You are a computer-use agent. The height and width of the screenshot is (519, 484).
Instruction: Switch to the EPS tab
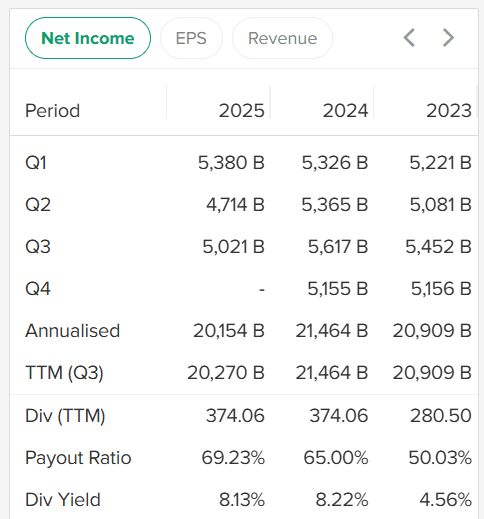[191, 38]
